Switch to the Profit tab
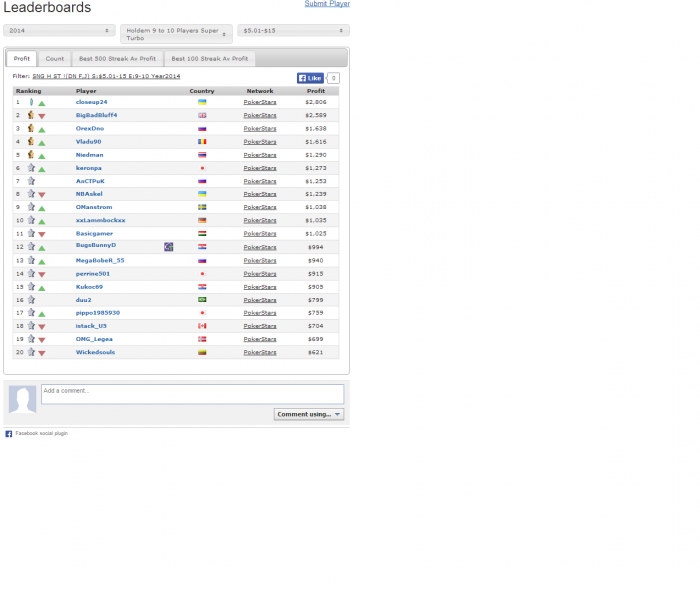The image size is (700, 594). click(x=21, y=58)
